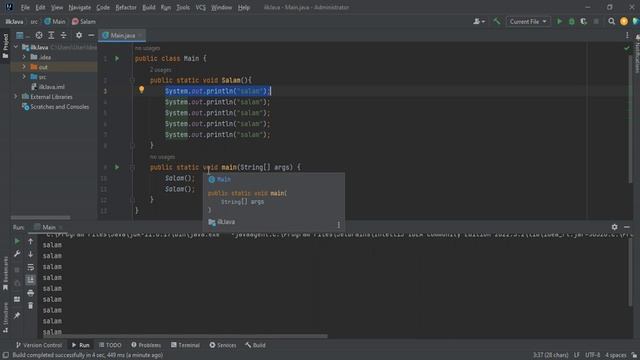Build the project with the hammer icon

(497, 22)
